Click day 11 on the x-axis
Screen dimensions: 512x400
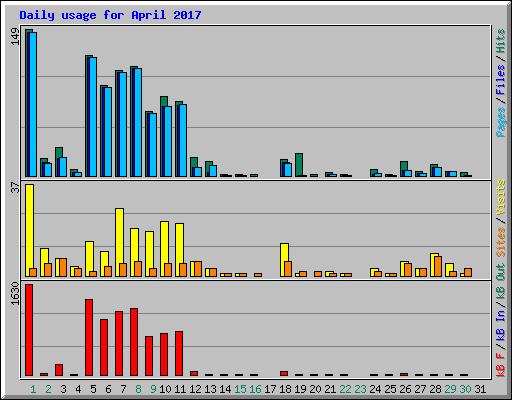[180, 389]
